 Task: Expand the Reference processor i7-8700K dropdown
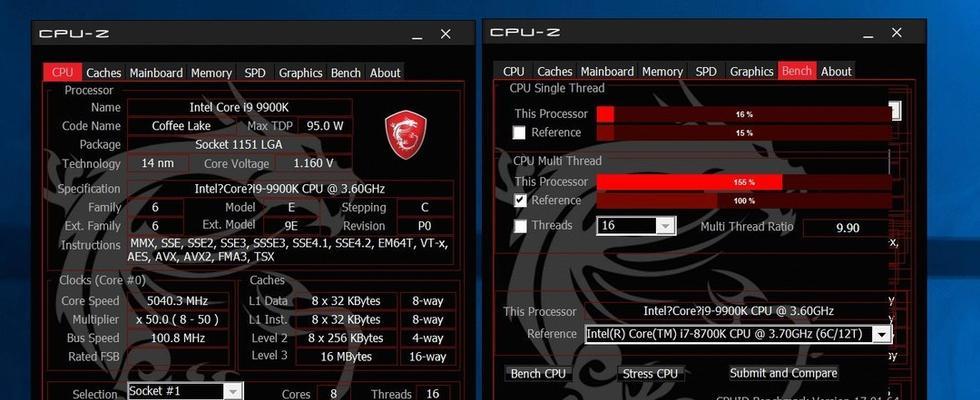coord(738,334)
